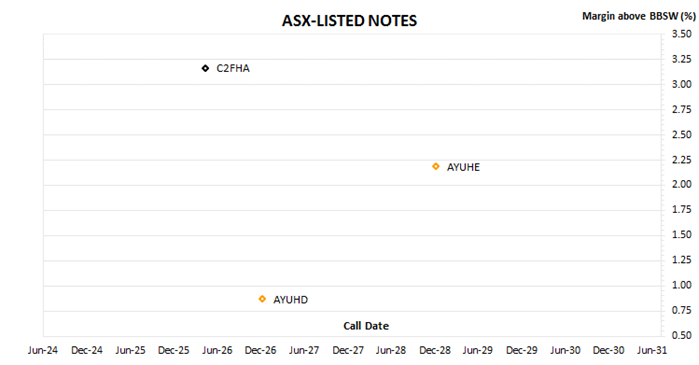Click the 3.00 horizontal gridline

click(352, 84)
